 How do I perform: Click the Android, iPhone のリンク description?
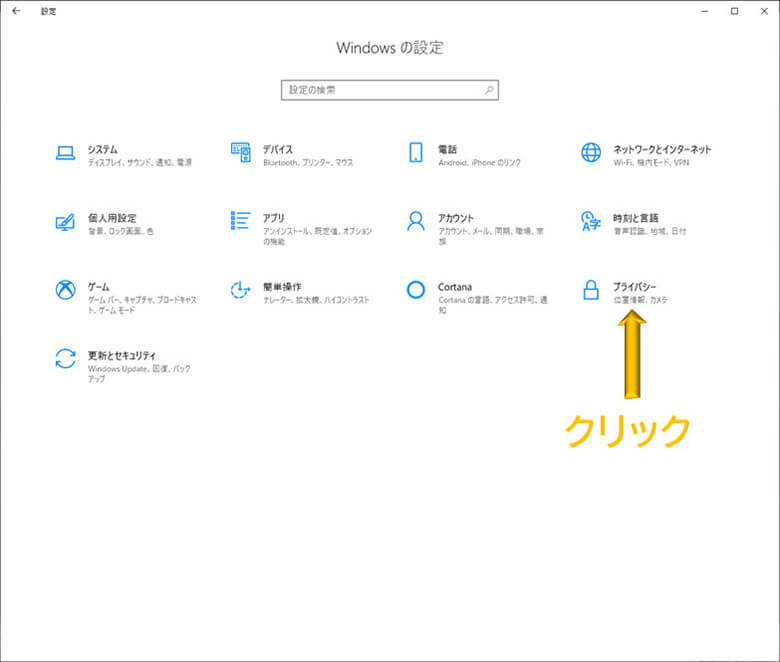pyautogui.click(x=479, y=163)
